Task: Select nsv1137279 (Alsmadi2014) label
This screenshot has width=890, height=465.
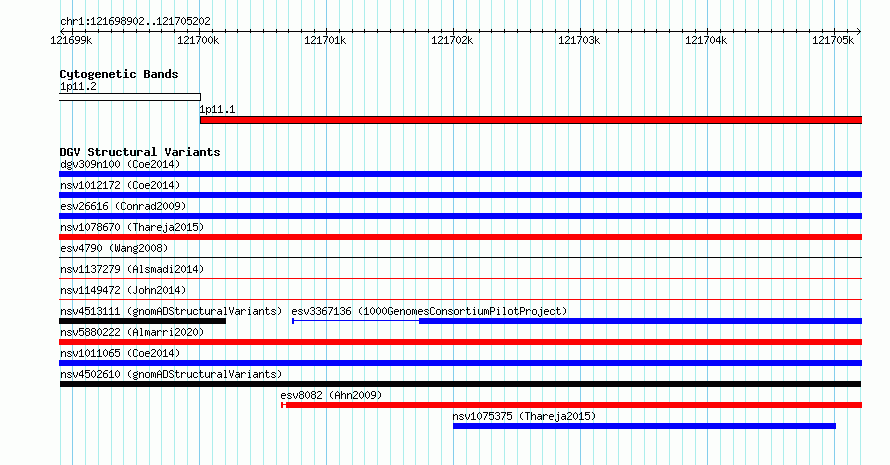Action: click(x=132, y=269)
